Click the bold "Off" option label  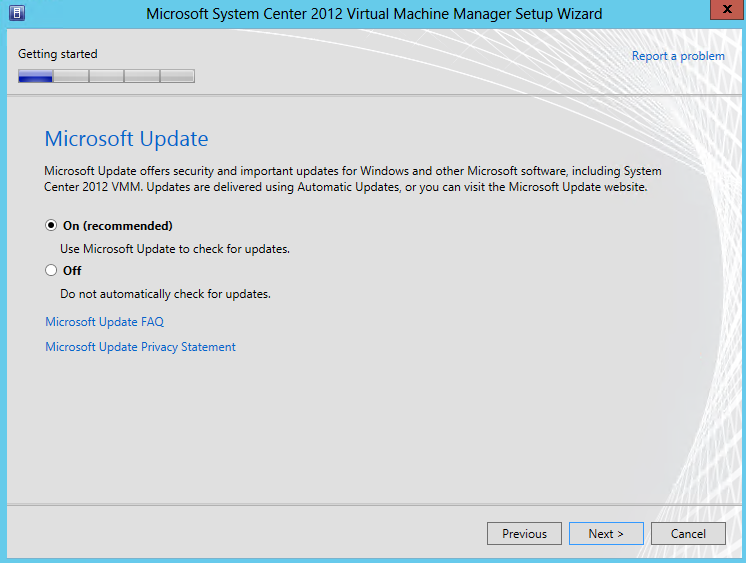pos(72,270)
